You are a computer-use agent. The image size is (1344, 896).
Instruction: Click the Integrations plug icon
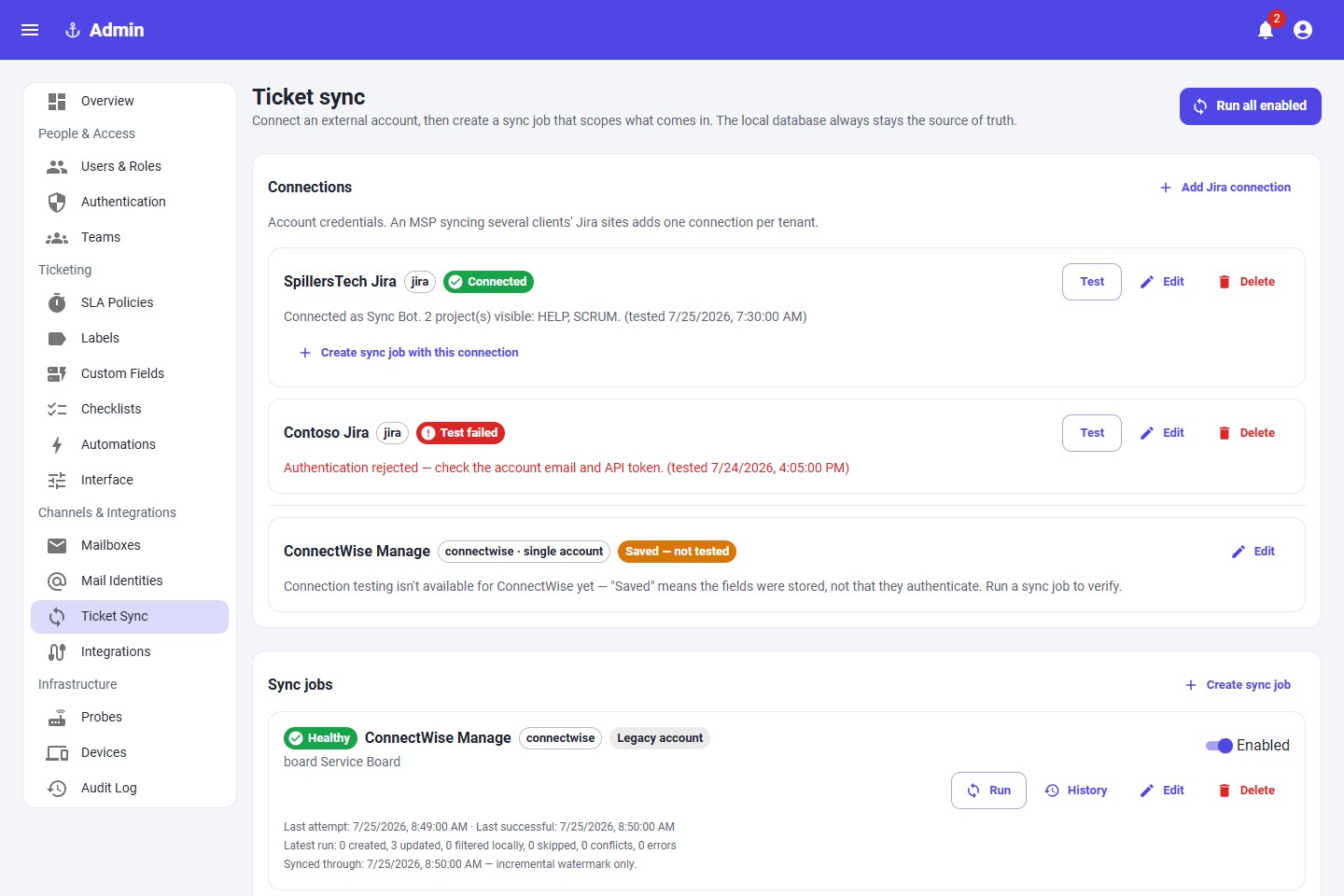point(57,651)
